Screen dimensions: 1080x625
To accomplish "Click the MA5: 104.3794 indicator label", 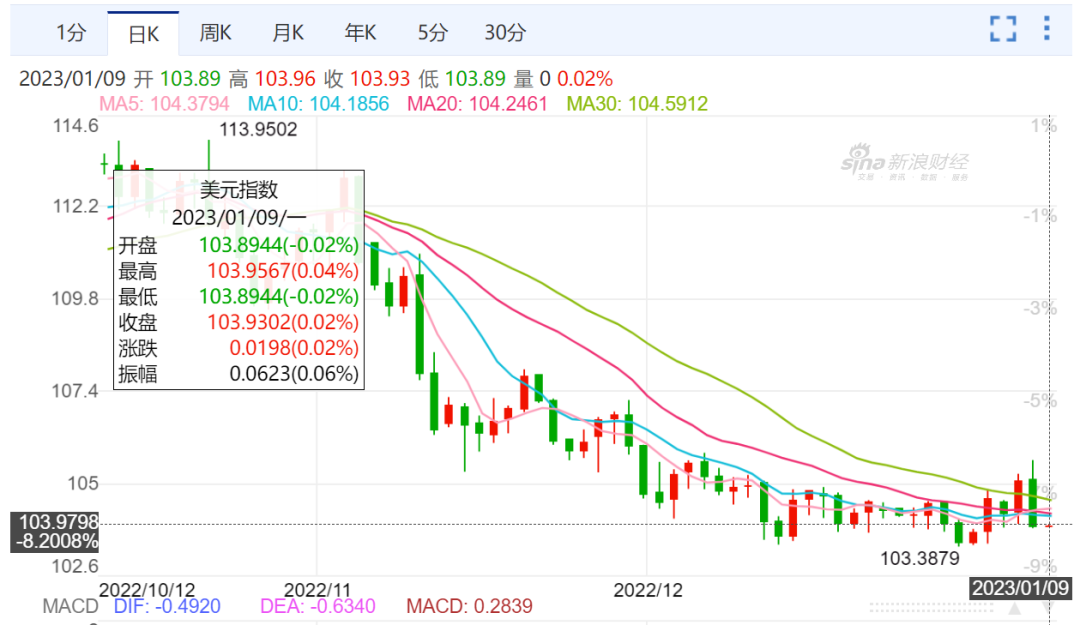I will click(164, 104).
